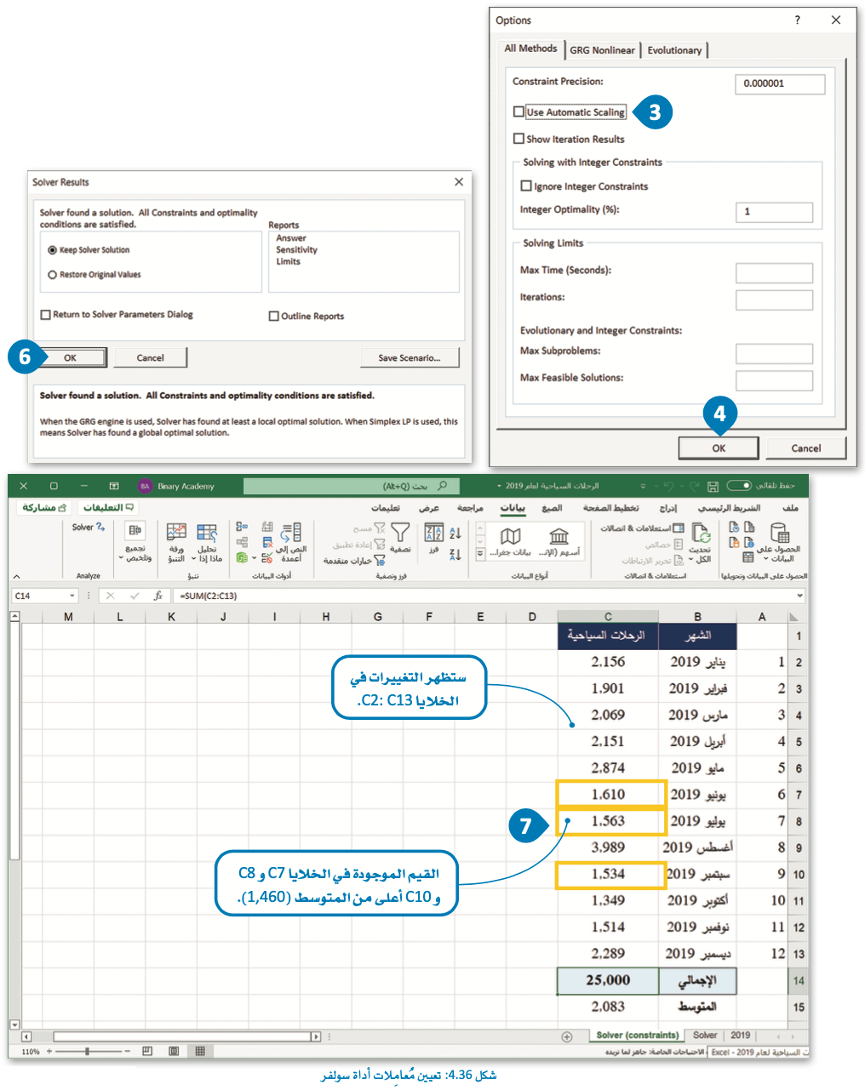The image size is (866, 1091).
Task: Open What-If Analysis (ماذا إذا) dropdown arrow
Action: click(193, 559)
